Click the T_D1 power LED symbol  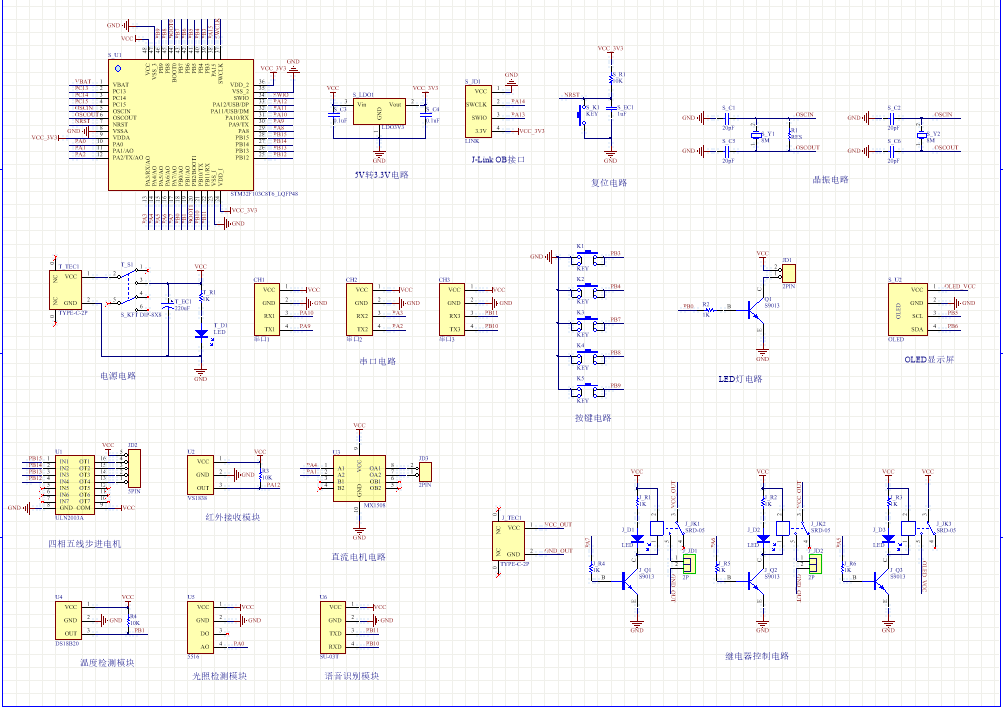point(200,334)
